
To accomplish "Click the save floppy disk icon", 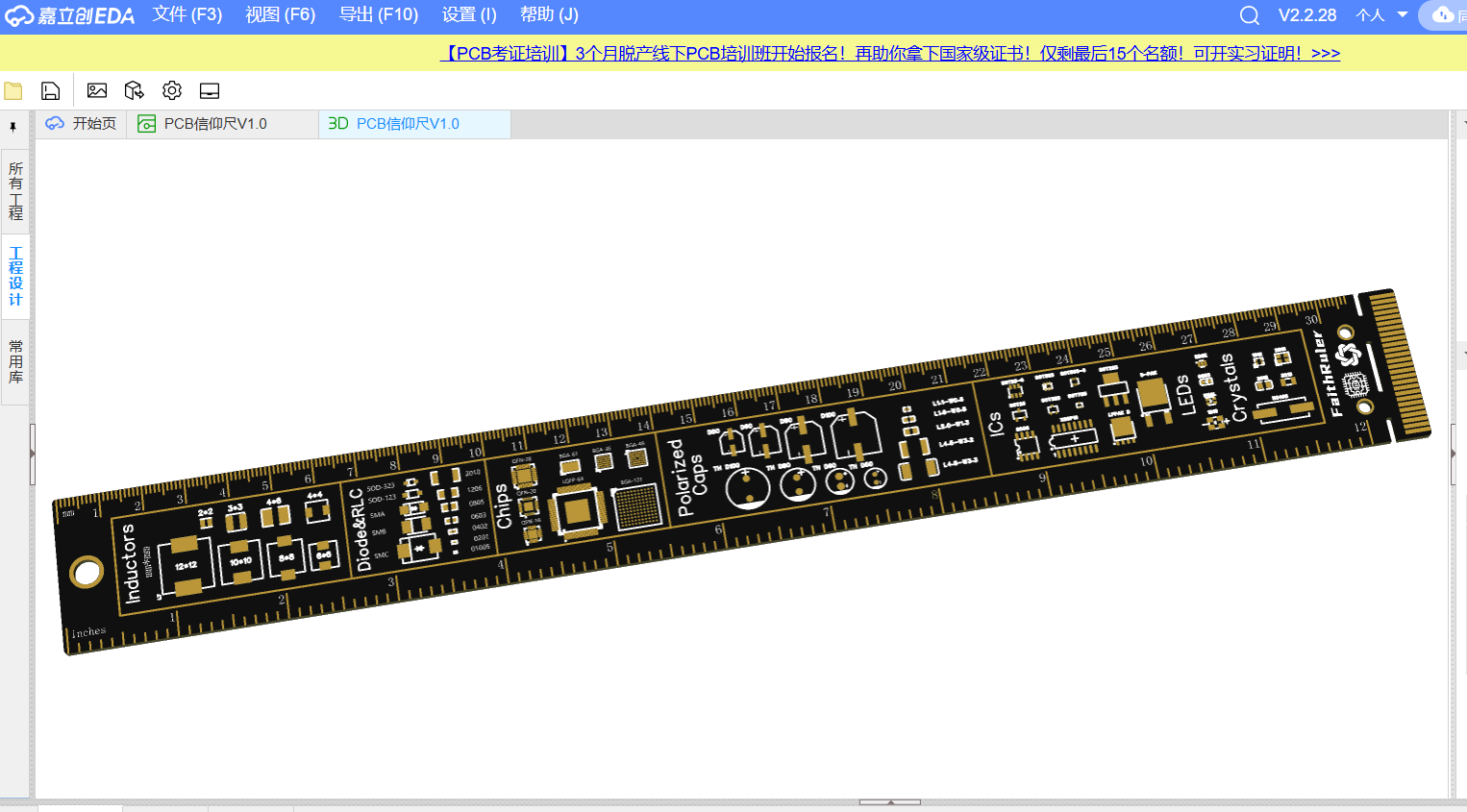I will [50, 90].
